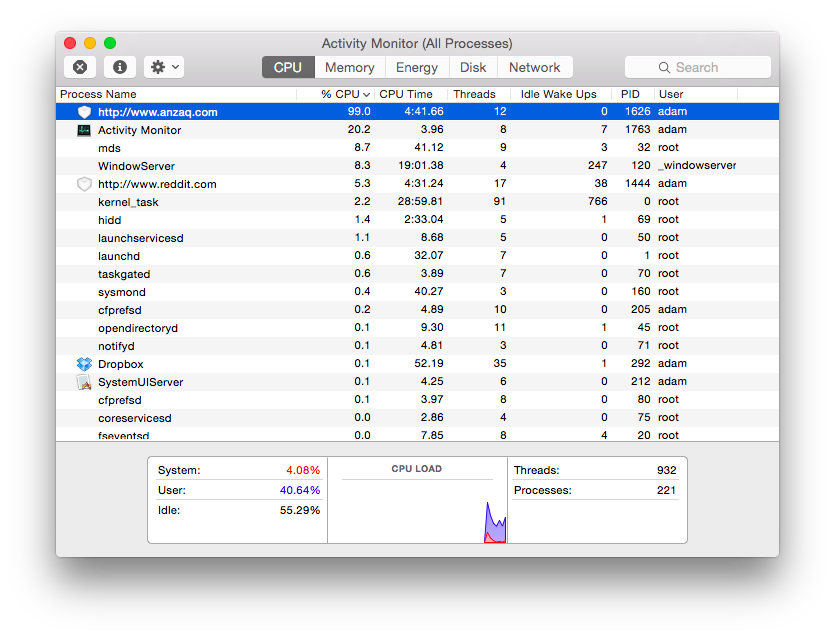Select the Activity Monitor process name
The height and width of the screenshot is (637, 835).
pyautogui.click(x=140, y=130)
